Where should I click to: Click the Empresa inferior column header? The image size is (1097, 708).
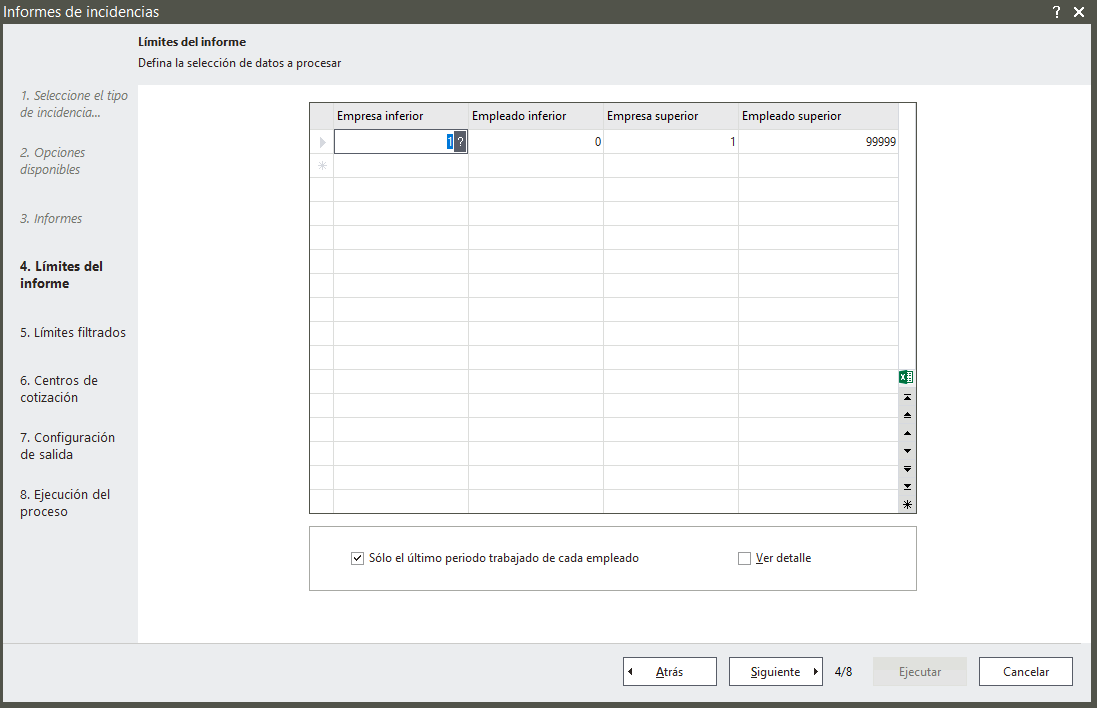pyautogui.click(x=401, y=116)
